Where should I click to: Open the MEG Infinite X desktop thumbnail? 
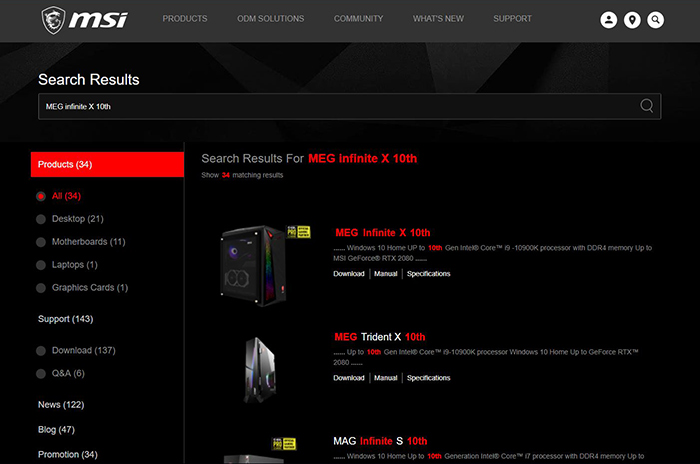[255, 263]
